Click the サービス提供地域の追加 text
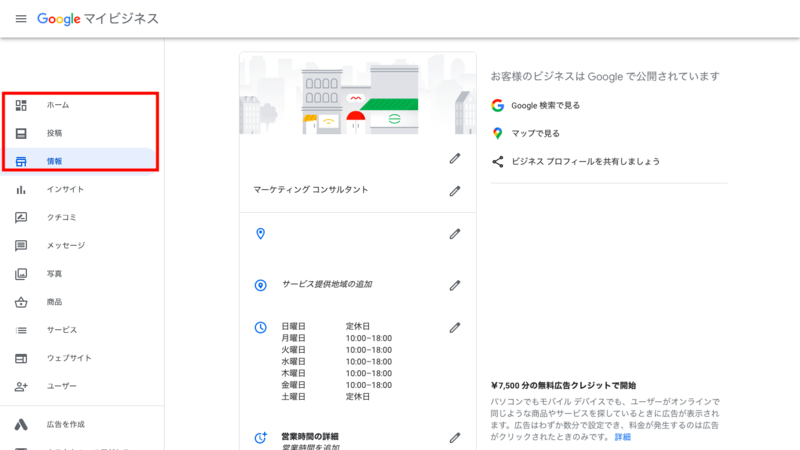The width and height of the screenshot is (800, 450). point(327,284)
